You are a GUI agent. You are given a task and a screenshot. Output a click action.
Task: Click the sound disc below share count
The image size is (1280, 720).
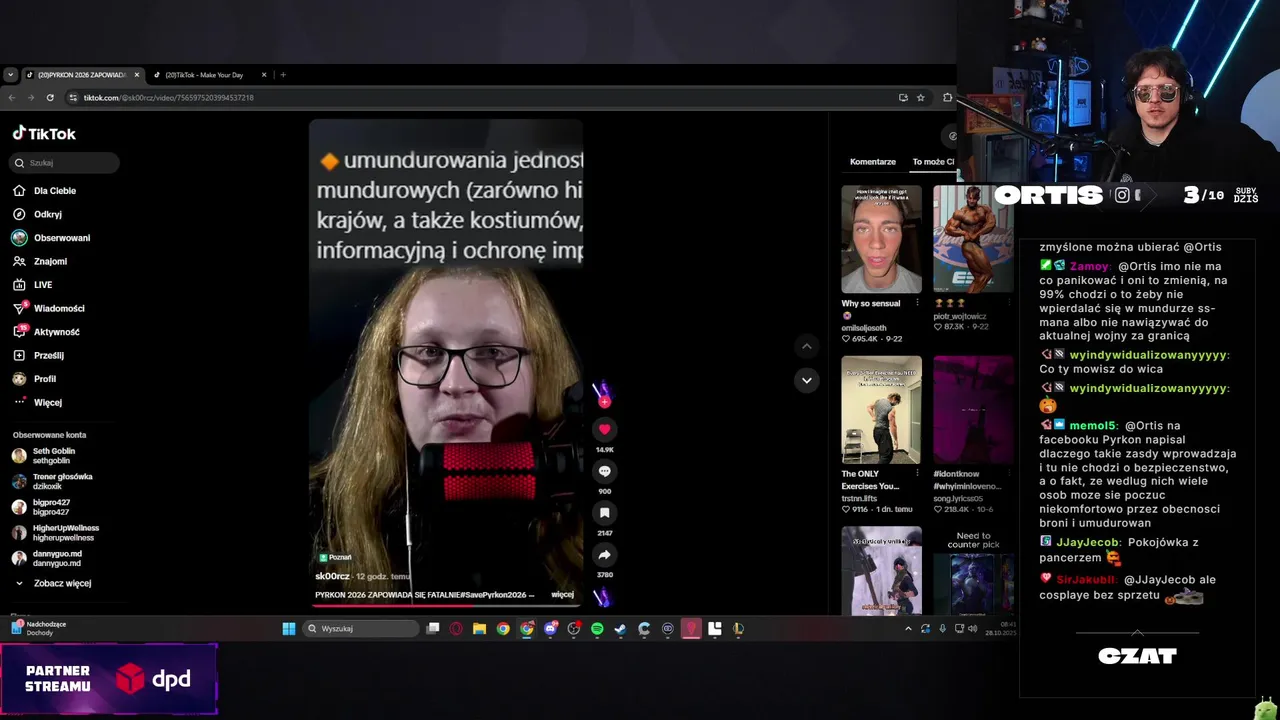602,597
